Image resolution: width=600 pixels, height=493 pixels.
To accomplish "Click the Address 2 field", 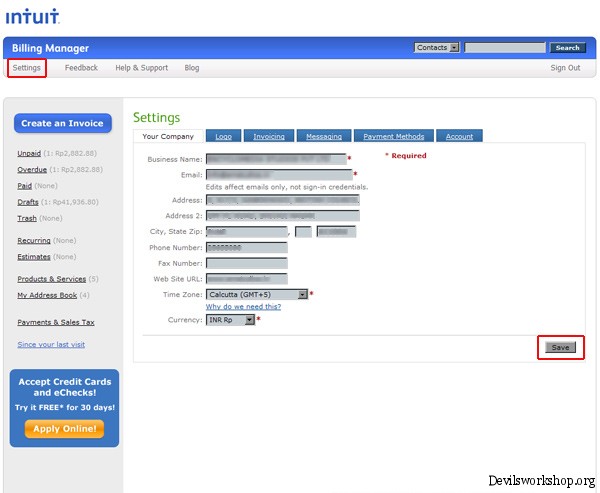I will [283, 215].
